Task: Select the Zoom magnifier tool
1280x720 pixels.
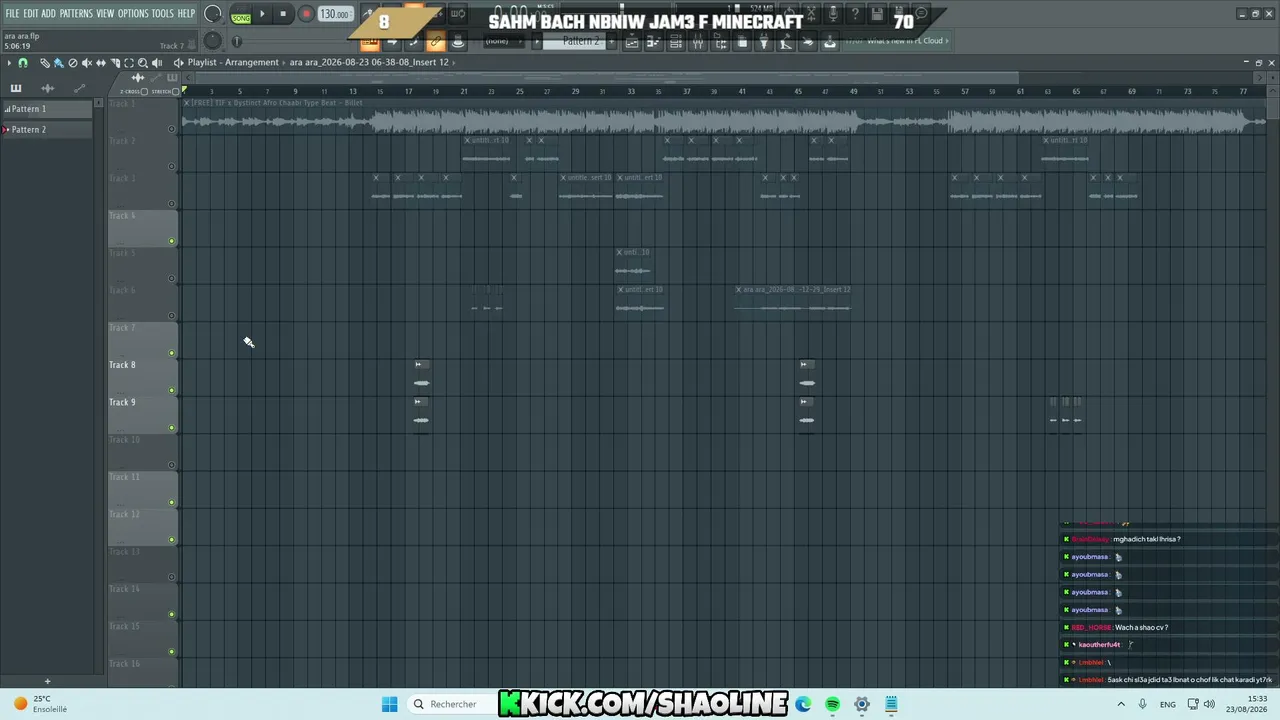Action: point(143,62)
